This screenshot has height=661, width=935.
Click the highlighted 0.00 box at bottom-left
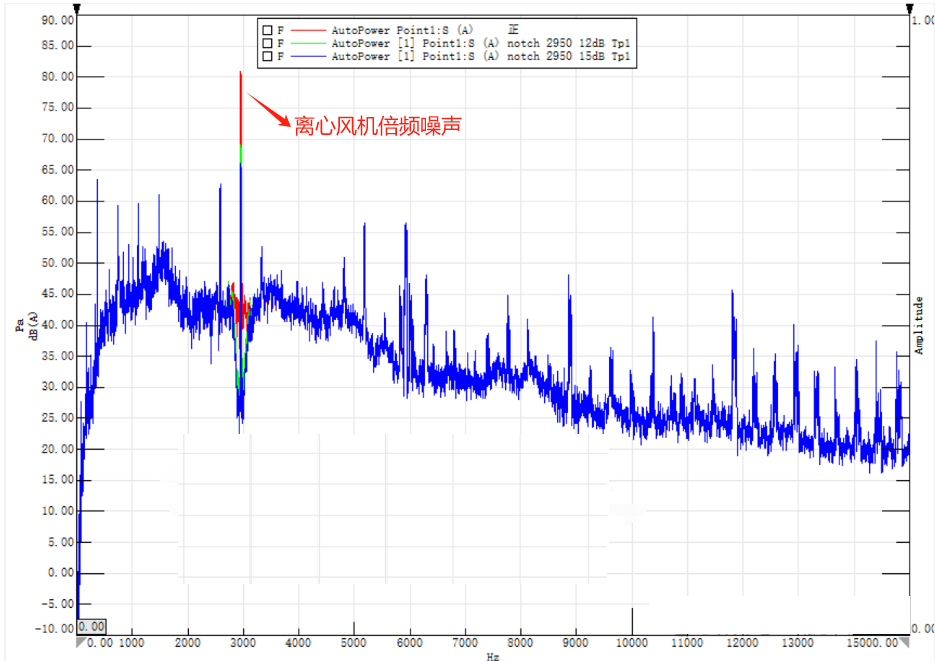[92, 626]
